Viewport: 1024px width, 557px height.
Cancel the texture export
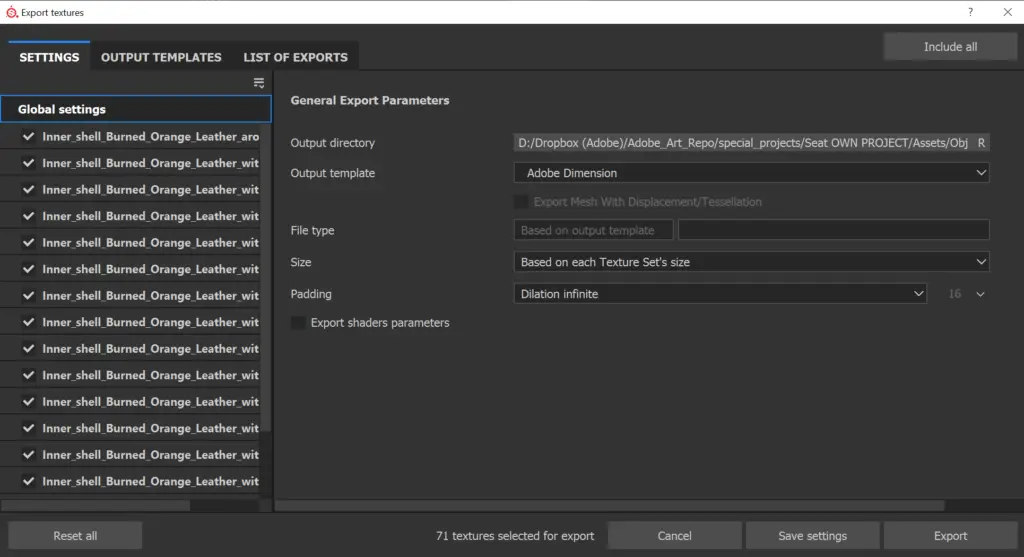(674, 535)
